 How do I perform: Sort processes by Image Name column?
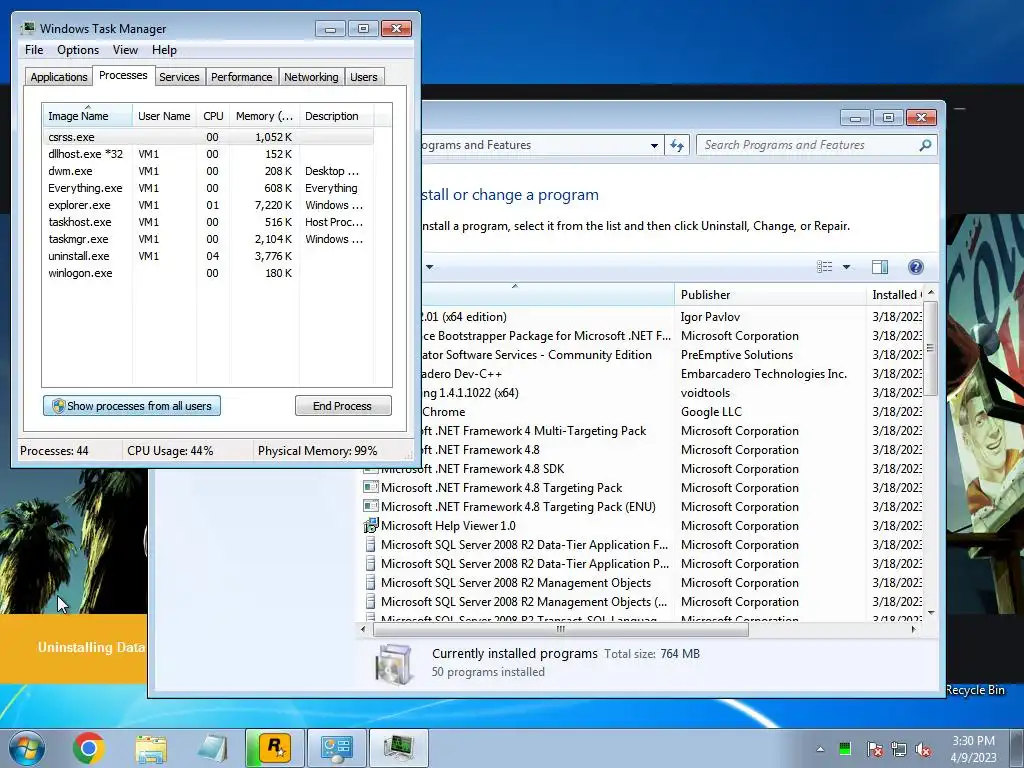point(87,116)
